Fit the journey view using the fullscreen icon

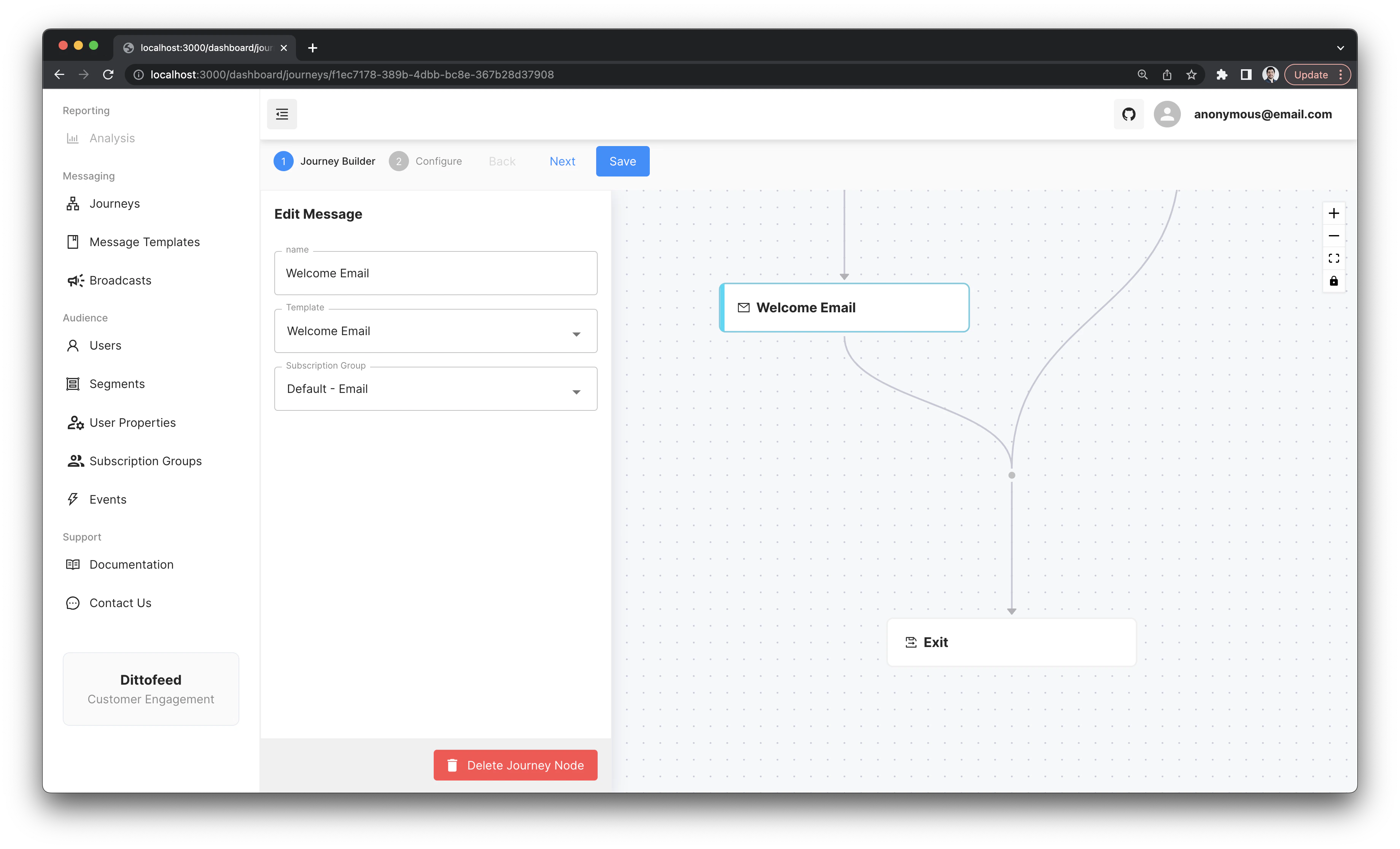1334,258
